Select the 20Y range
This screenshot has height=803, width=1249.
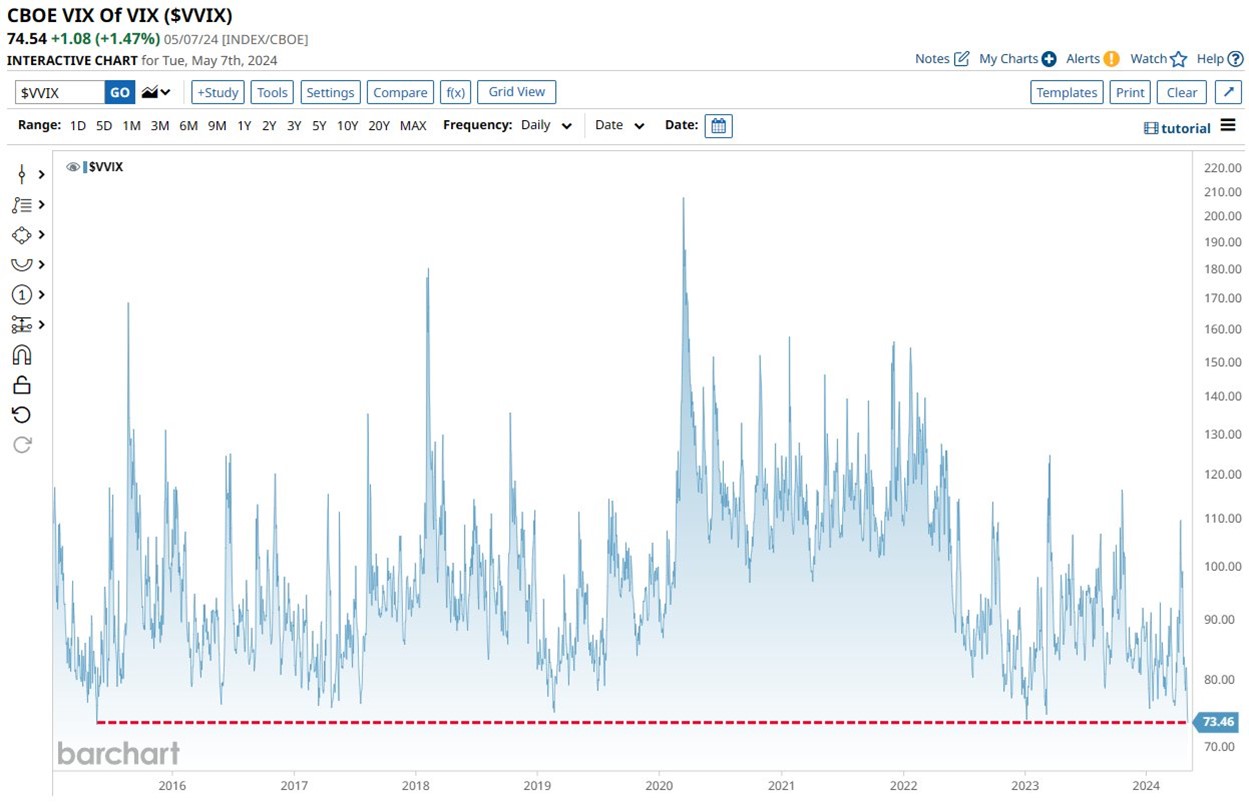pos(379,126)
